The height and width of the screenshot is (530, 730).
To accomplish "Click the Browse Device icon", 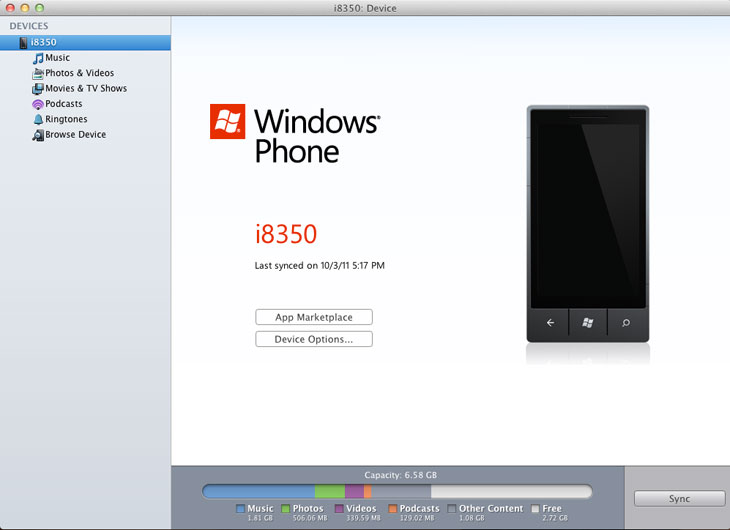I will 37,135.
